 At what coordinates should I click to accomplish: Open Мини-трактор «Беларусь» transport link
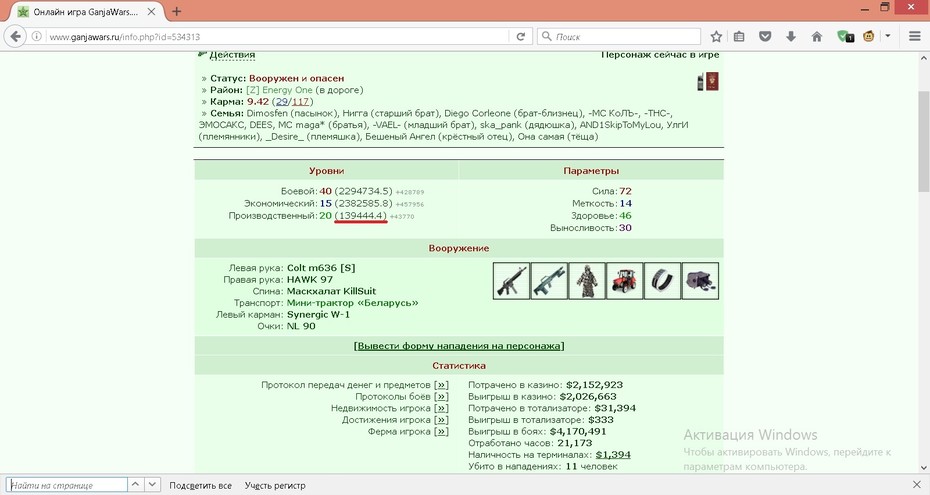click(352, 303)
